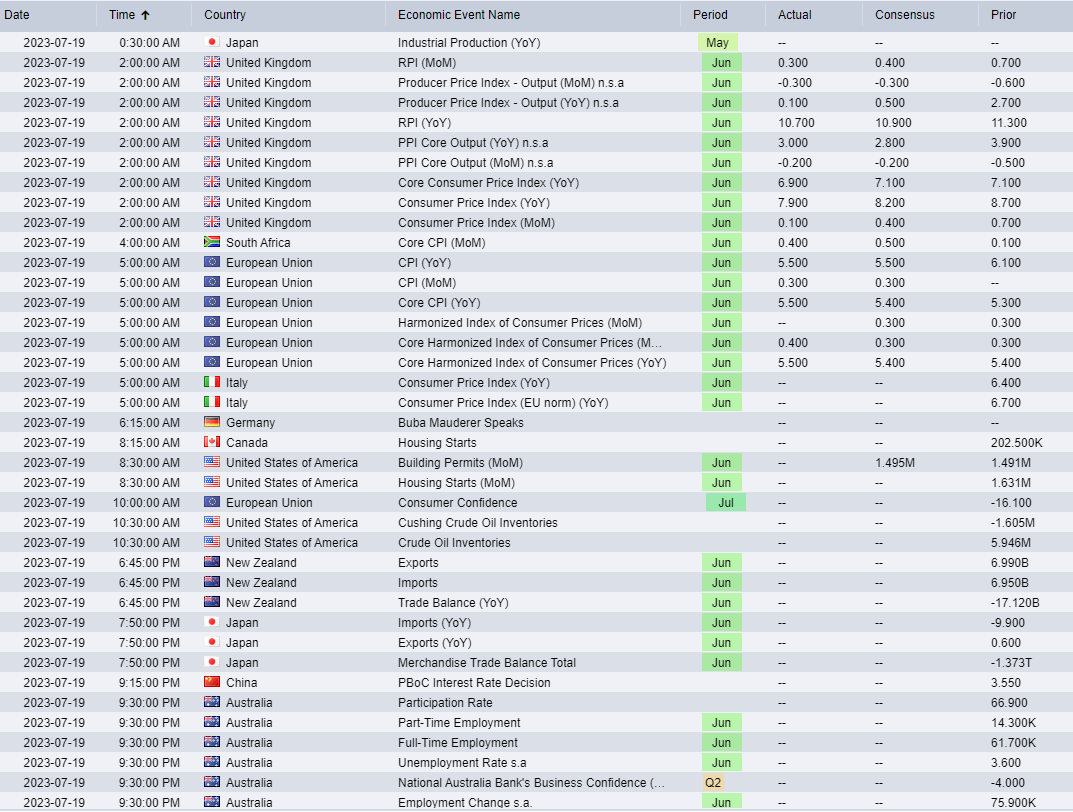Click the Australia flag in Participation Rate row
This screenshot has height=812, width=1073.
[212, 702]
